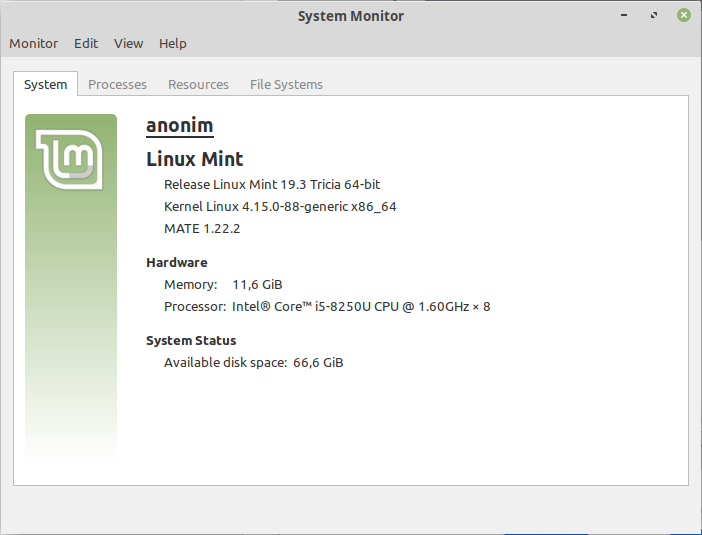Click the 'System Monitor' window title
Screen dimensions: 702x535
351,16
